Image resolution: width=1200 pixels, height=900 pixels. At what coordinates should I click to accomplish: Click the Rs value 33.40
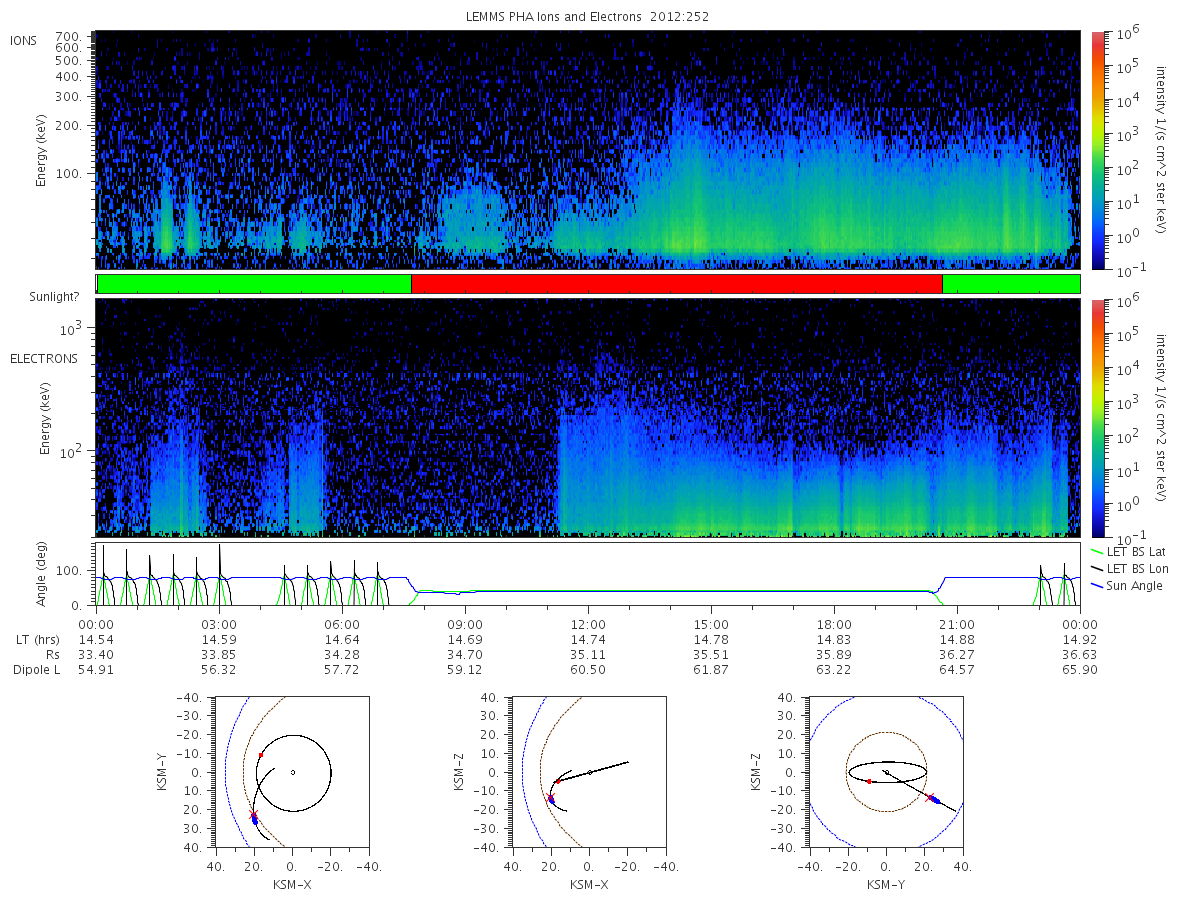[x=96, y=654]
